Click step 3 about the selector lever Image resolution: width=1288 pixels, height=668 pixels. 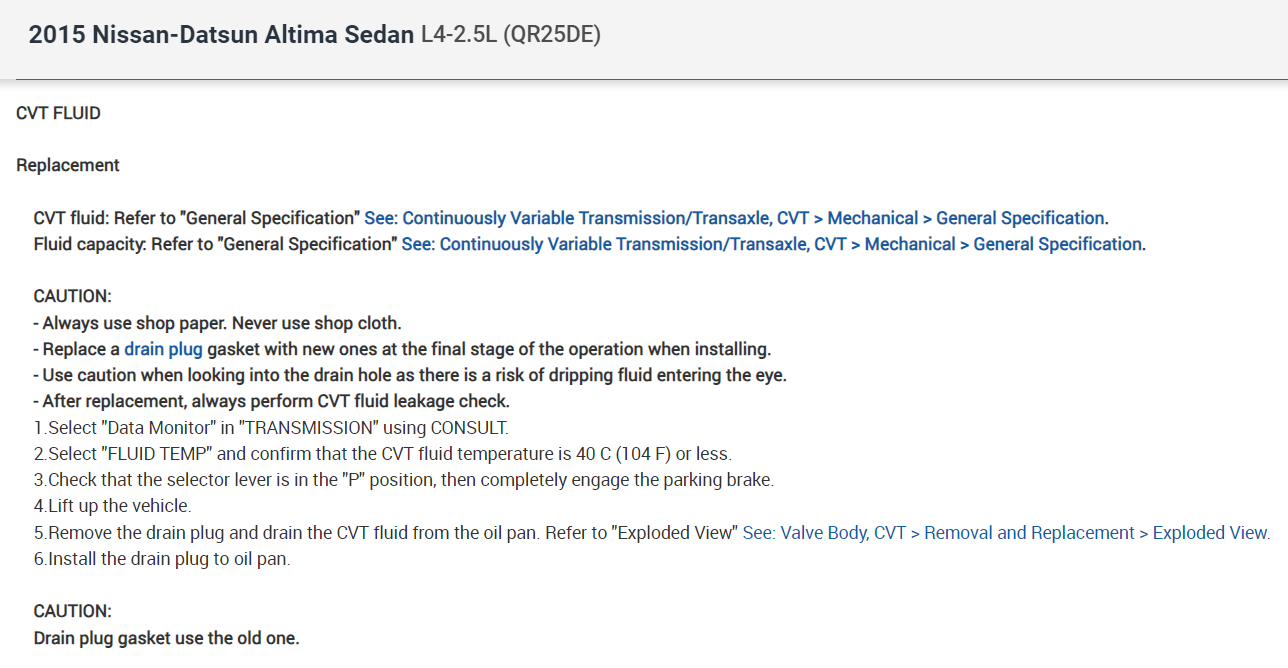(403, 480)
